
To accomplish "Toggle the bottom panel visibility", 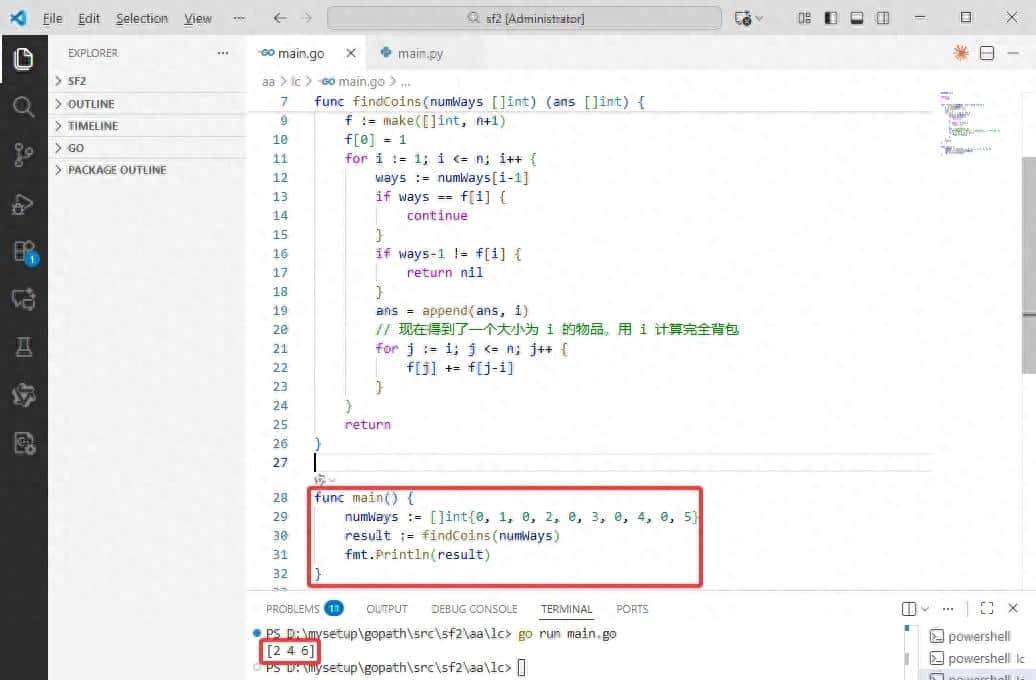I will (x=857, y=18).
